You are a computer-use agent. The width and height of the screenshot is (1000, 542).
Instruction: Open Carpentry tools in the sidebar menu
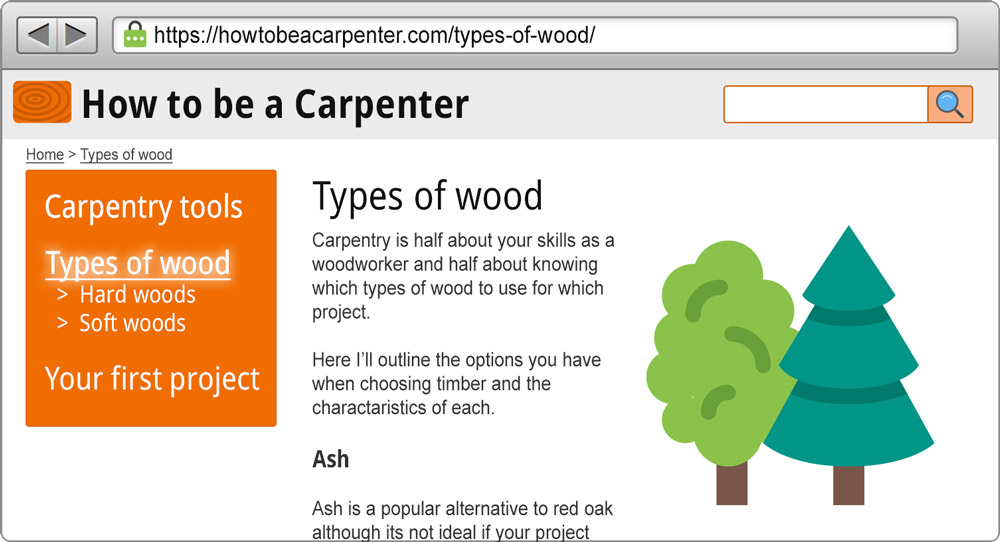(143, 207)
